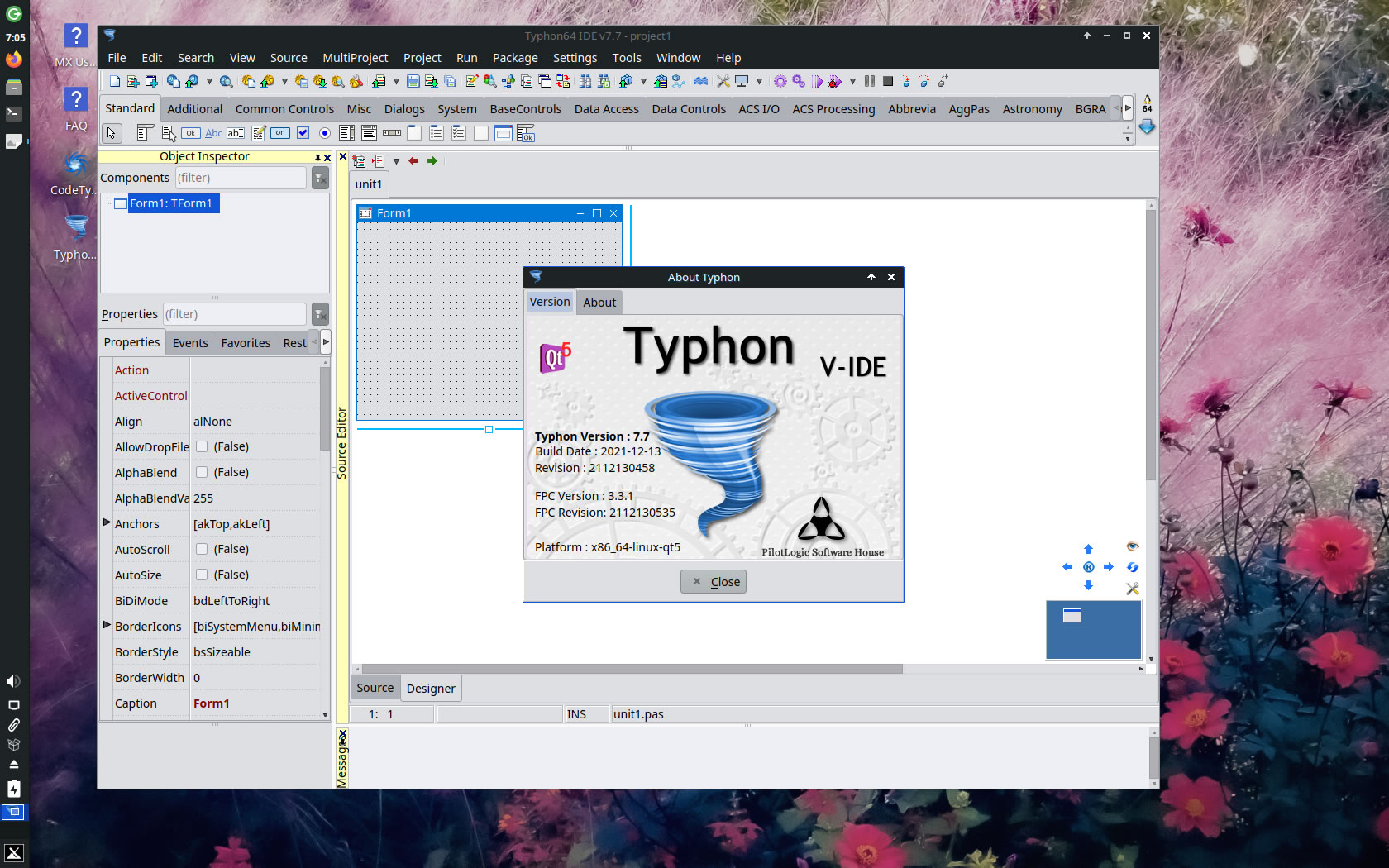Expand the Anchors property
Screen dimensions: 1389x868
[x=107, y=522]
